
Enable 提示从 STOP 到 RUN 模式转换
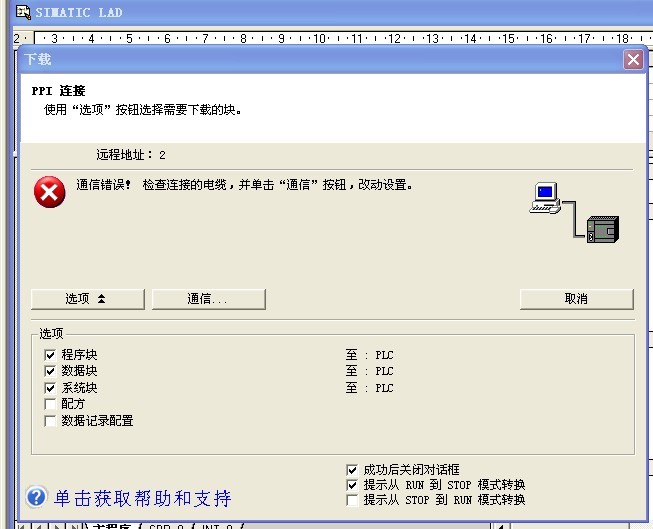coord(351,500)
